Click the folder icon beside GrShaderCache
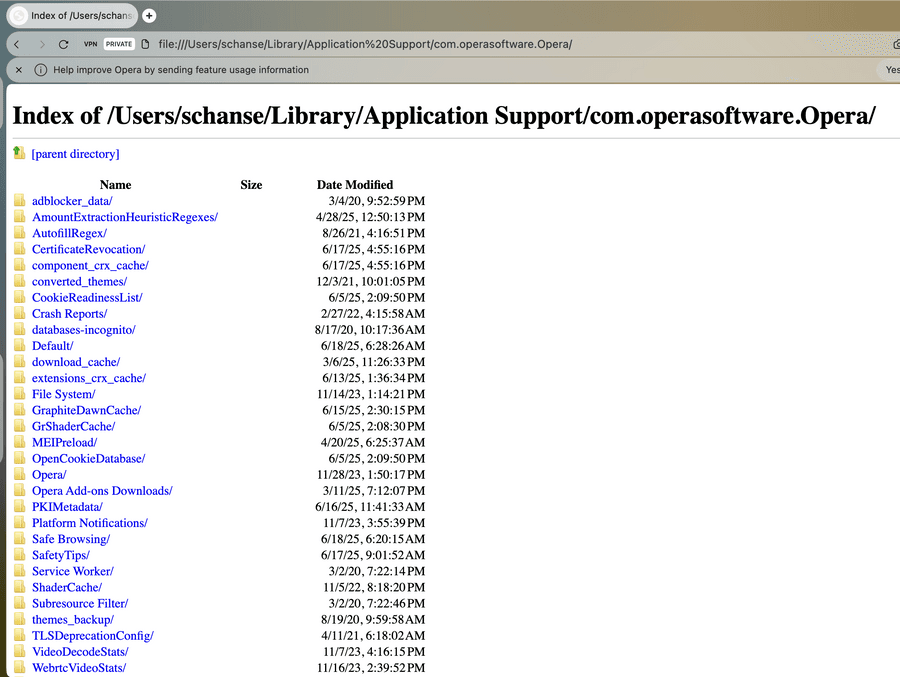900x677 pixels. coord(20,425)
